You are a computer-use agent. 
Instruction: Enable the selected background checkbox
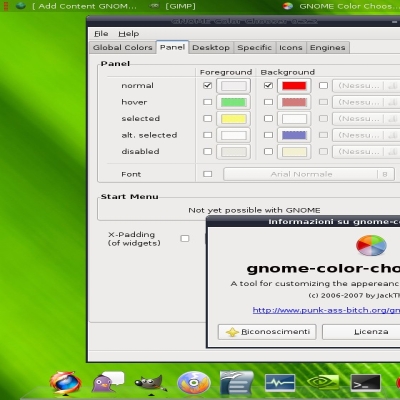tap(268, 118)
